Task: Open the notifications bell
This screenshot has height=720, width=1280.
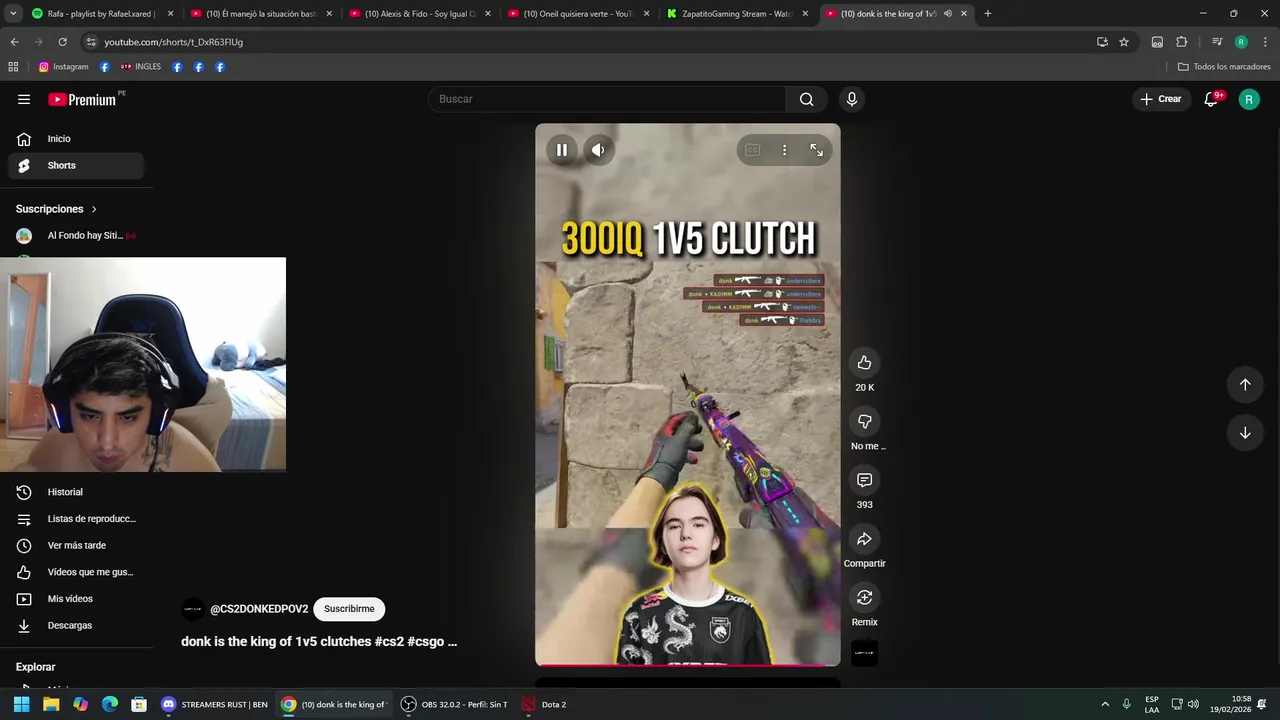Action: pos(1211,99)
